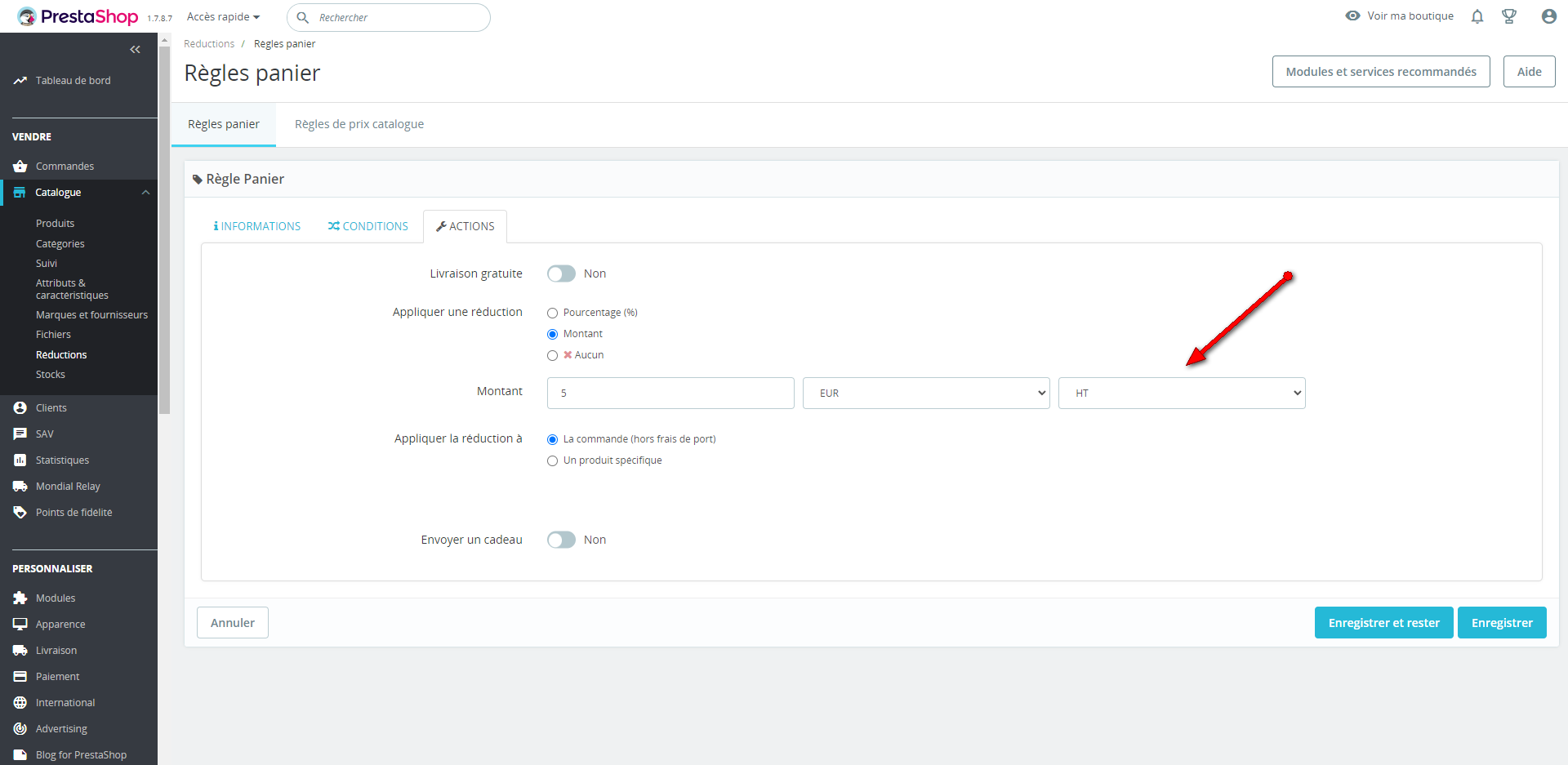The width and height of the screenshot is (1568, 765).
Task: Select Un produit spécifique radio option
Action: pos(553,460)
